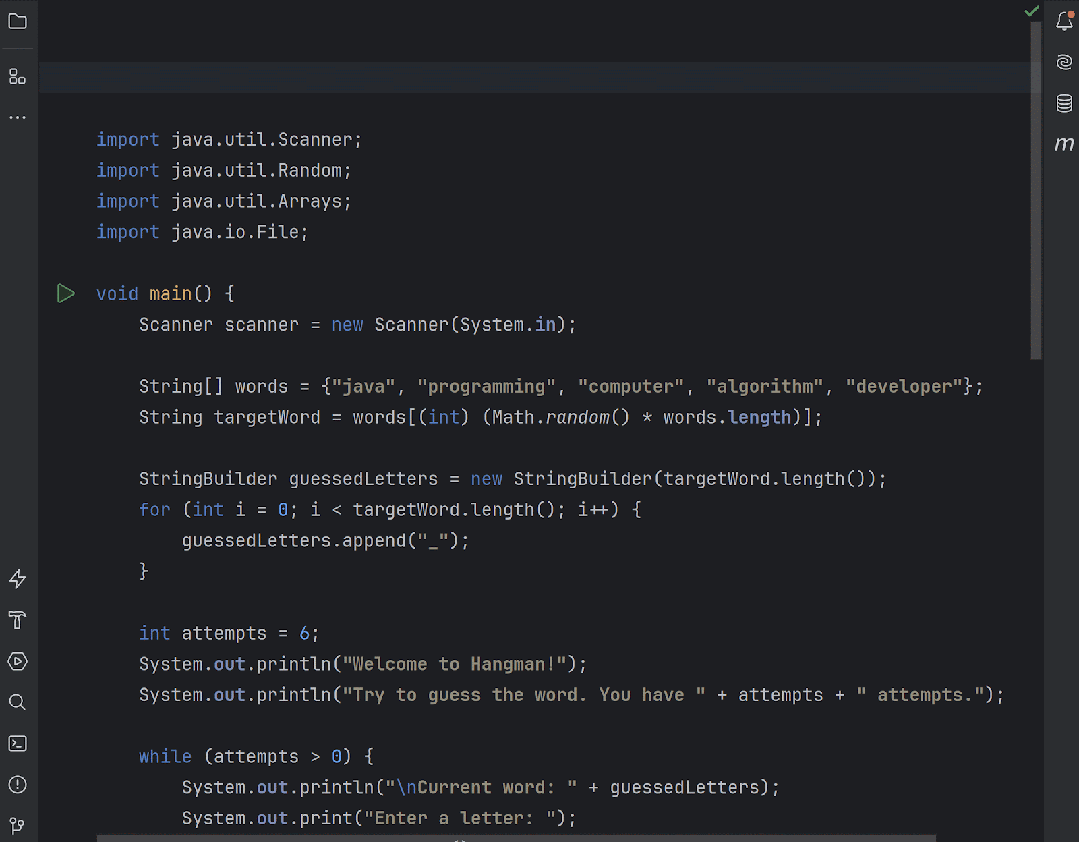The height and width of the screenshot is (842, 1079).
Task: Open the Find magnifier tool window
Action: point(17,702)
